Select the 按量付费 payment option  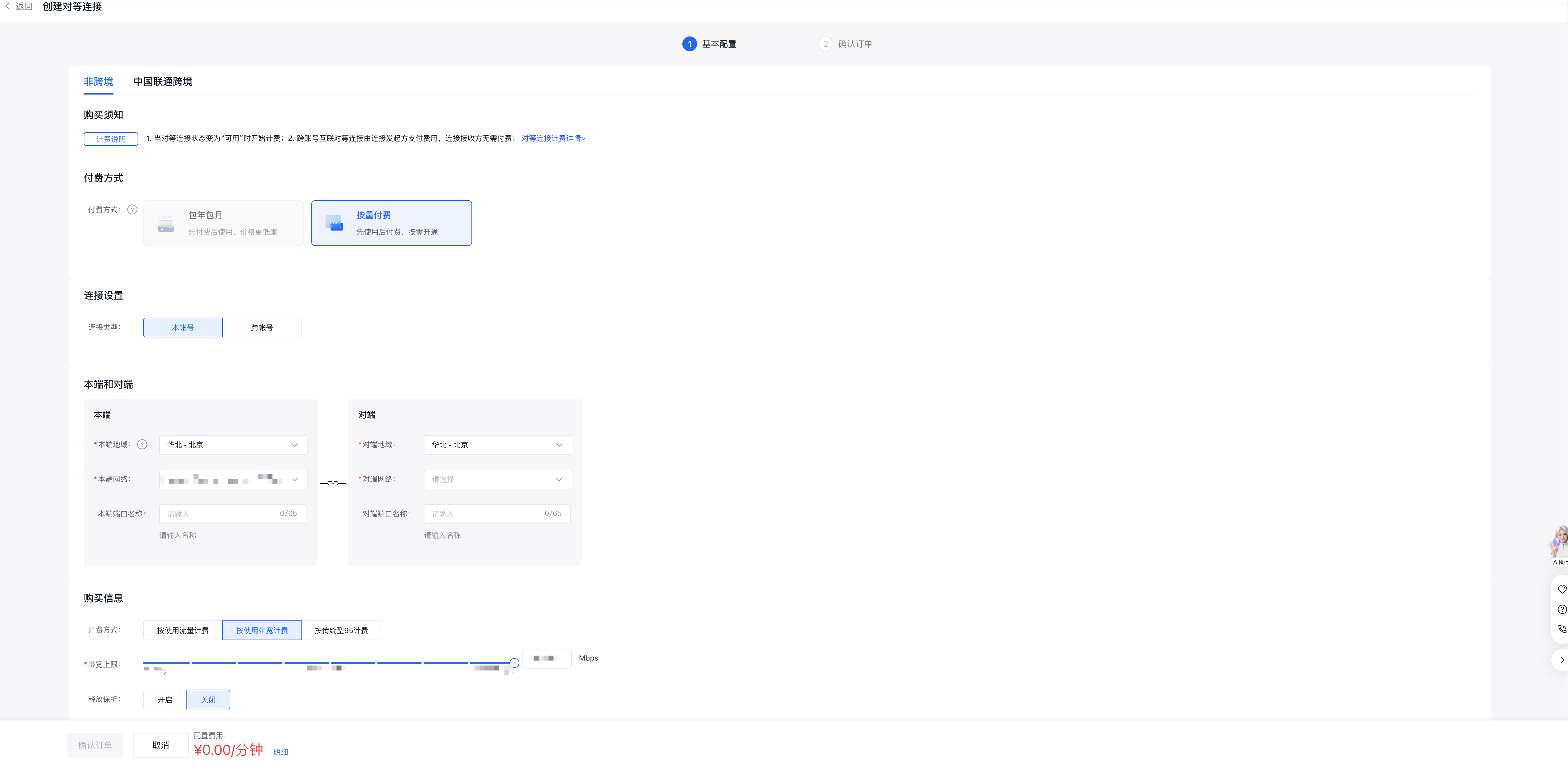coord(391,223)
